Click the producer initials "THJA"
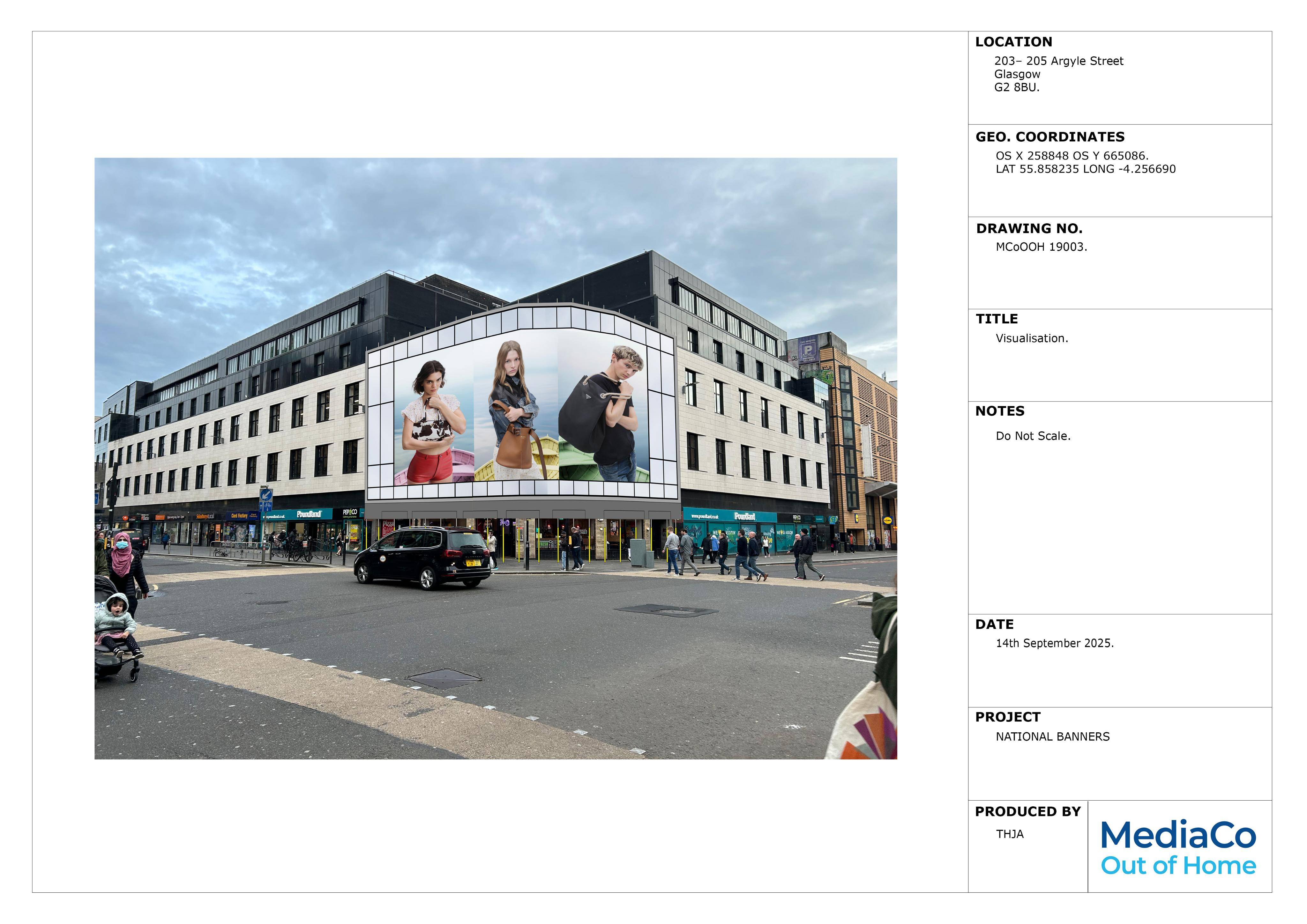Screen dimensions: 1307x924 [1009, 834]
